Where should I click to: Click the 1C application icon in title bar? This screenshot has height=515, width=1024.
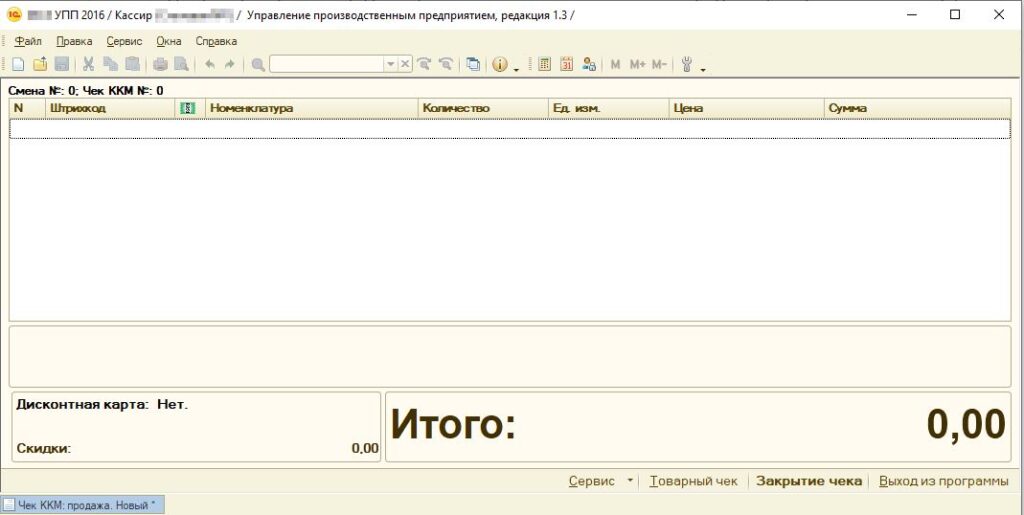(14, 15)
